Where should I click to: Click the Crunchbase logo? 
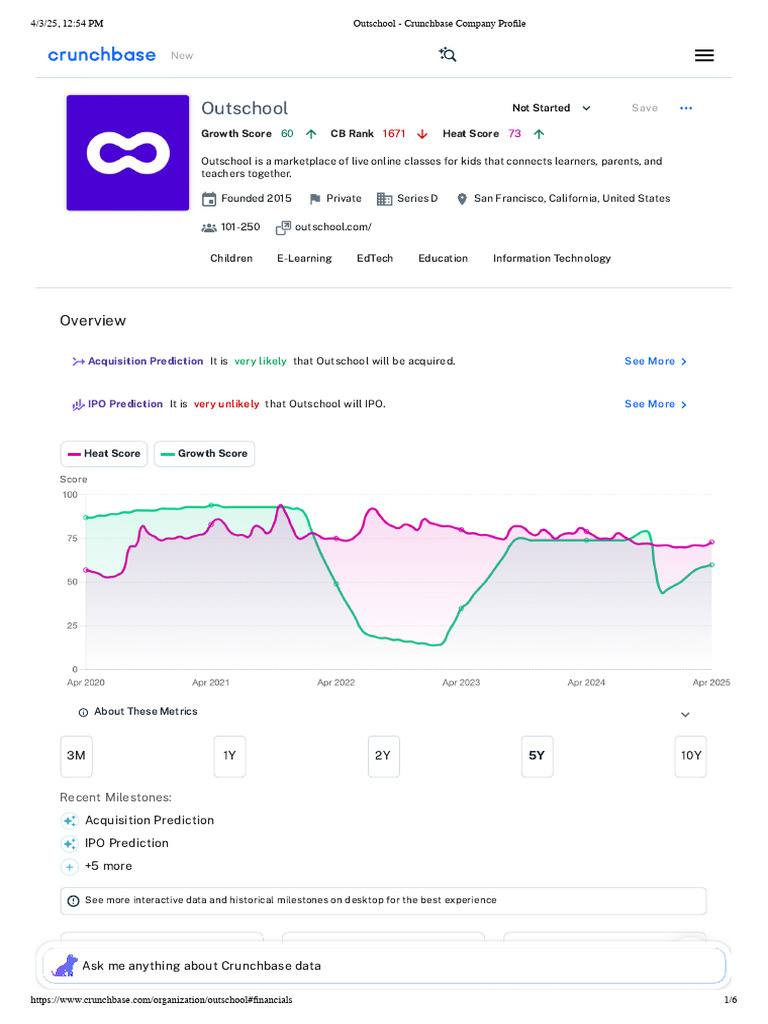(102, 55)
